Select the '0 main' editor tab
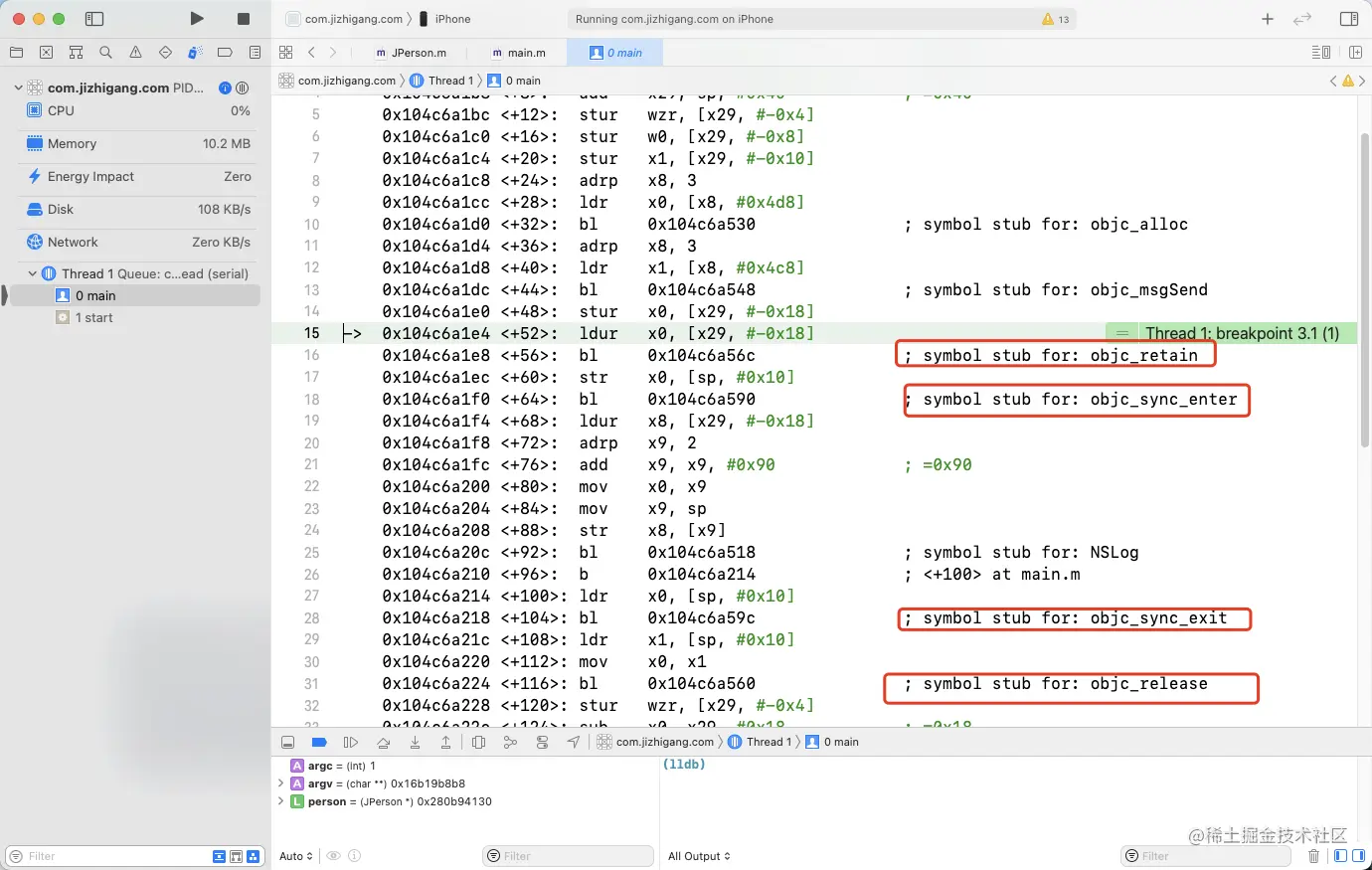The height and width of the screenshot is (870, 1372). 615,53
